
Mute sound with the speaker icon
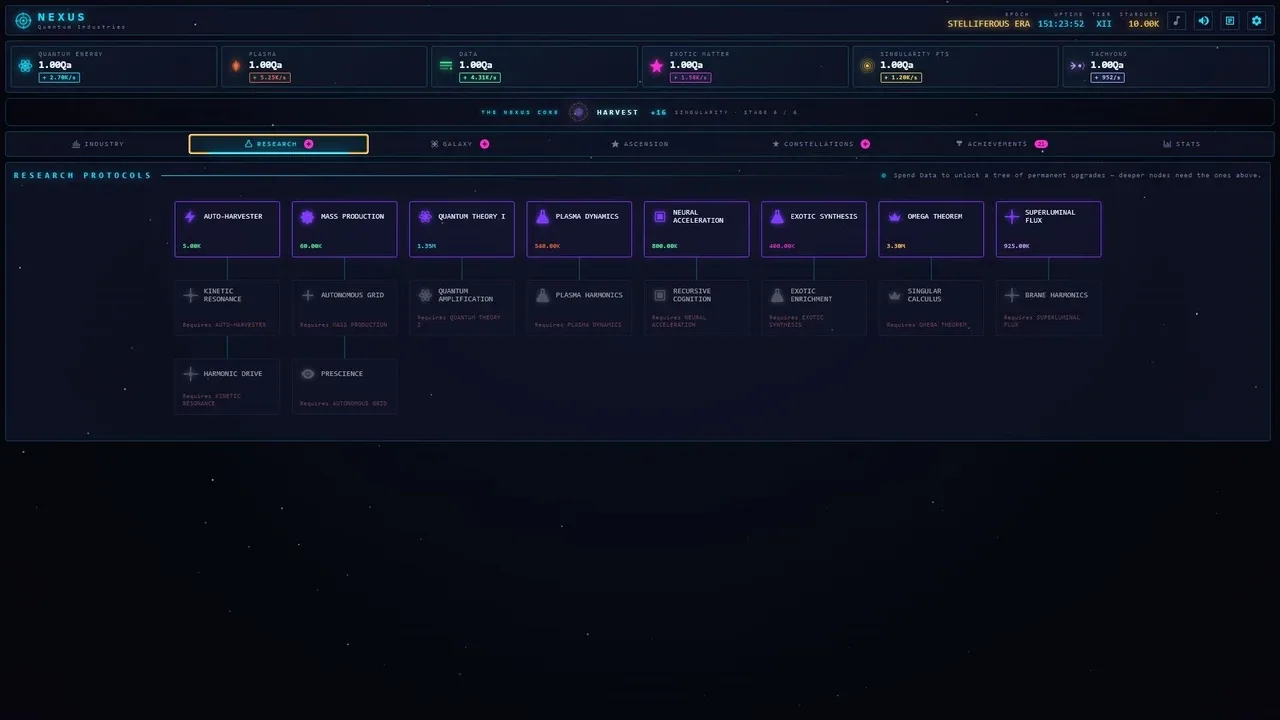(x=1203, y=20)
